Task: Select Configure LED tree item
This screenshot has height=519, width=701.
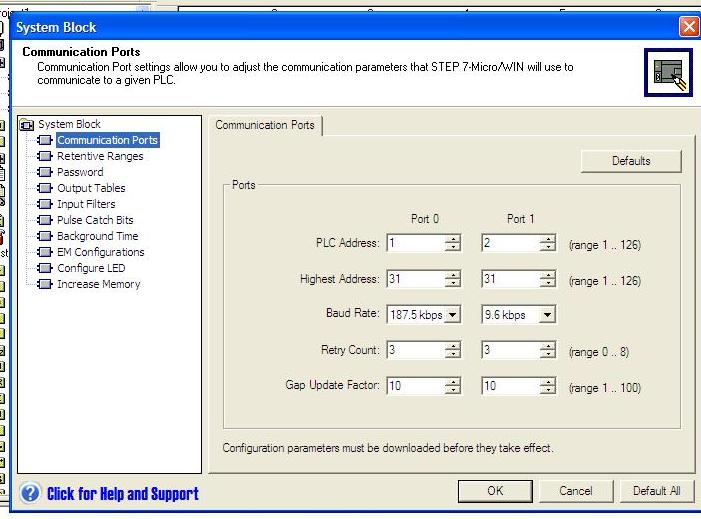Action: coord(91,268)
